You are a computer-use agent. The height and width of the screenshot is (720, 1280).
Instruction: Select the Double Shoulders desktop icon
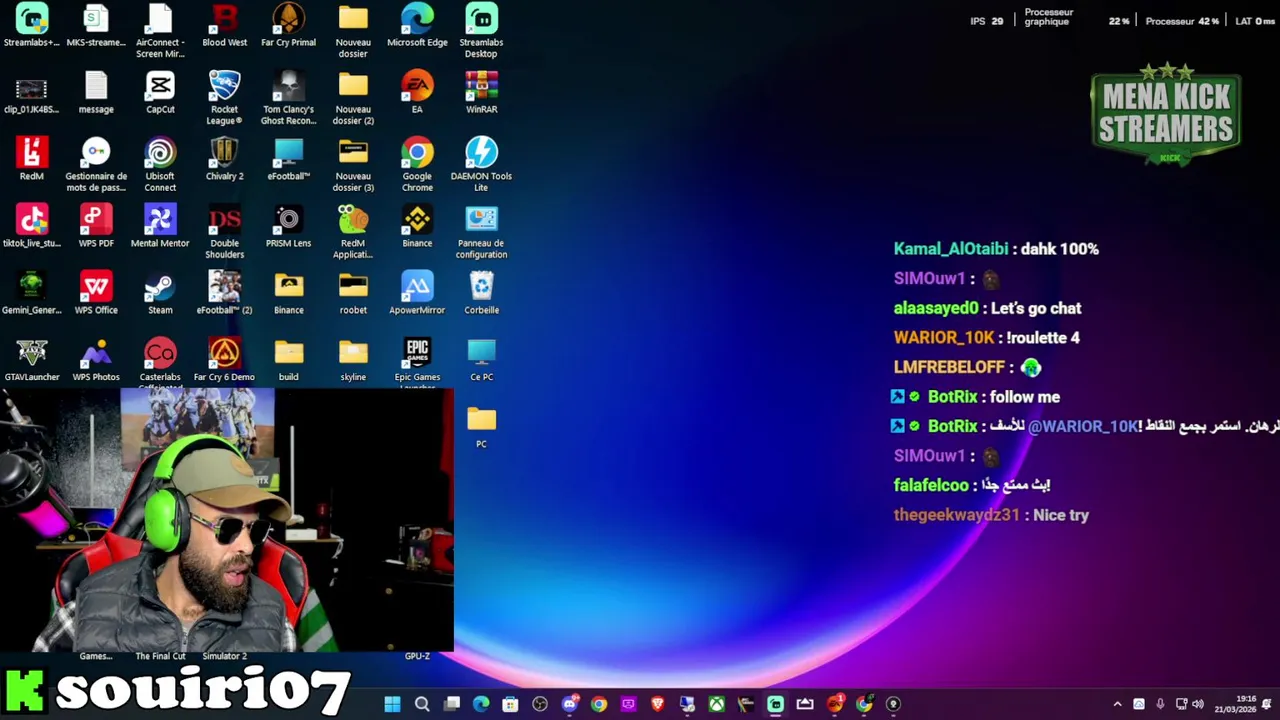(x=224, y=231)
